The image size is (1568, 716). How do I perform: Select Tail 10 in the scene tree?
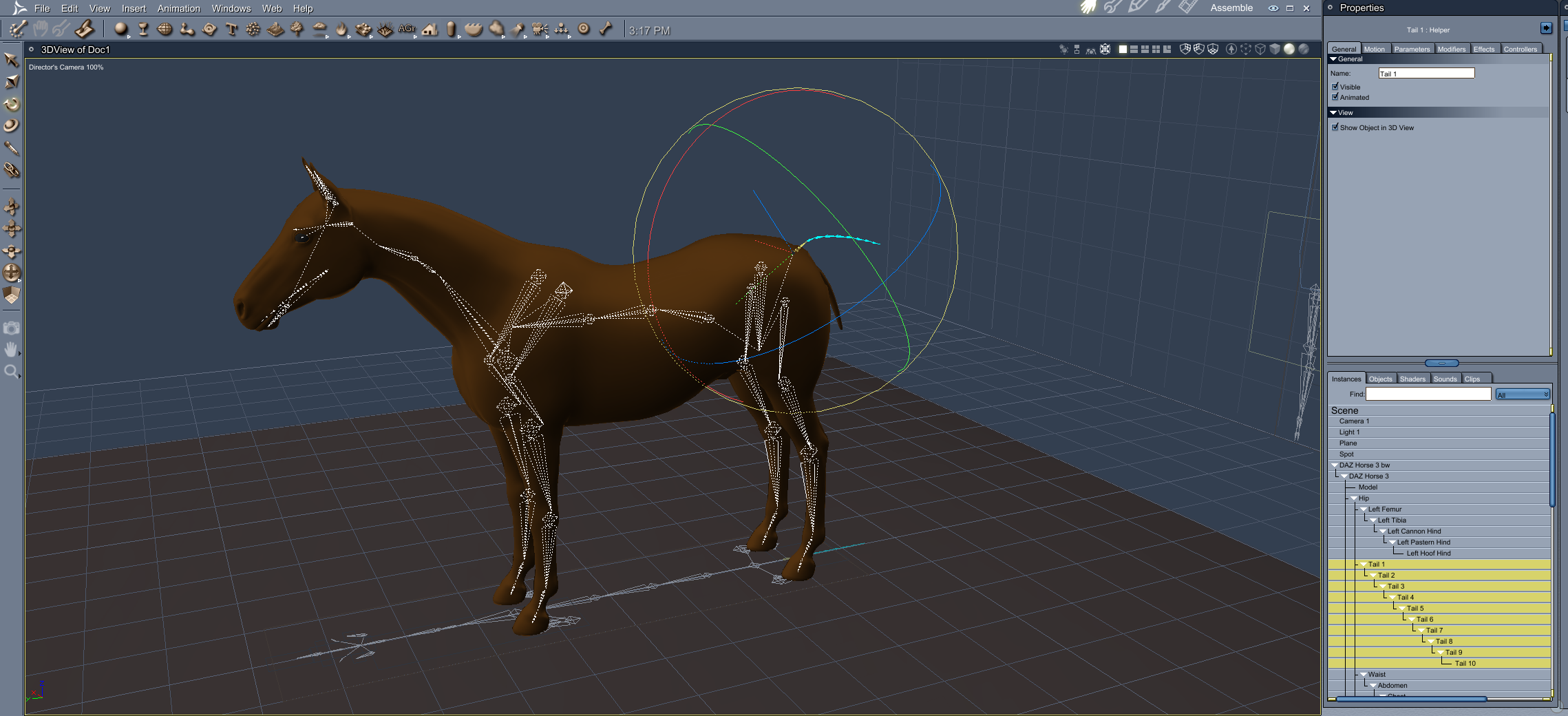[1439, 664]
